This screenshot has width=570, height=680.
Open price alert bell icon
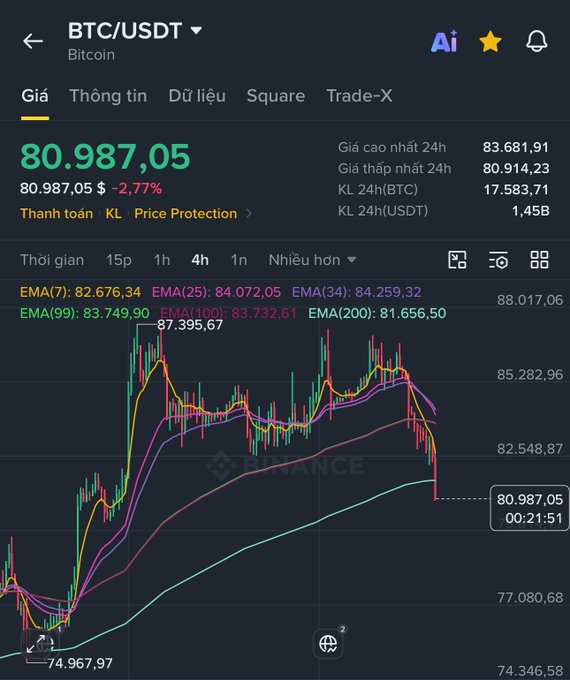click(x=537, y=42)
